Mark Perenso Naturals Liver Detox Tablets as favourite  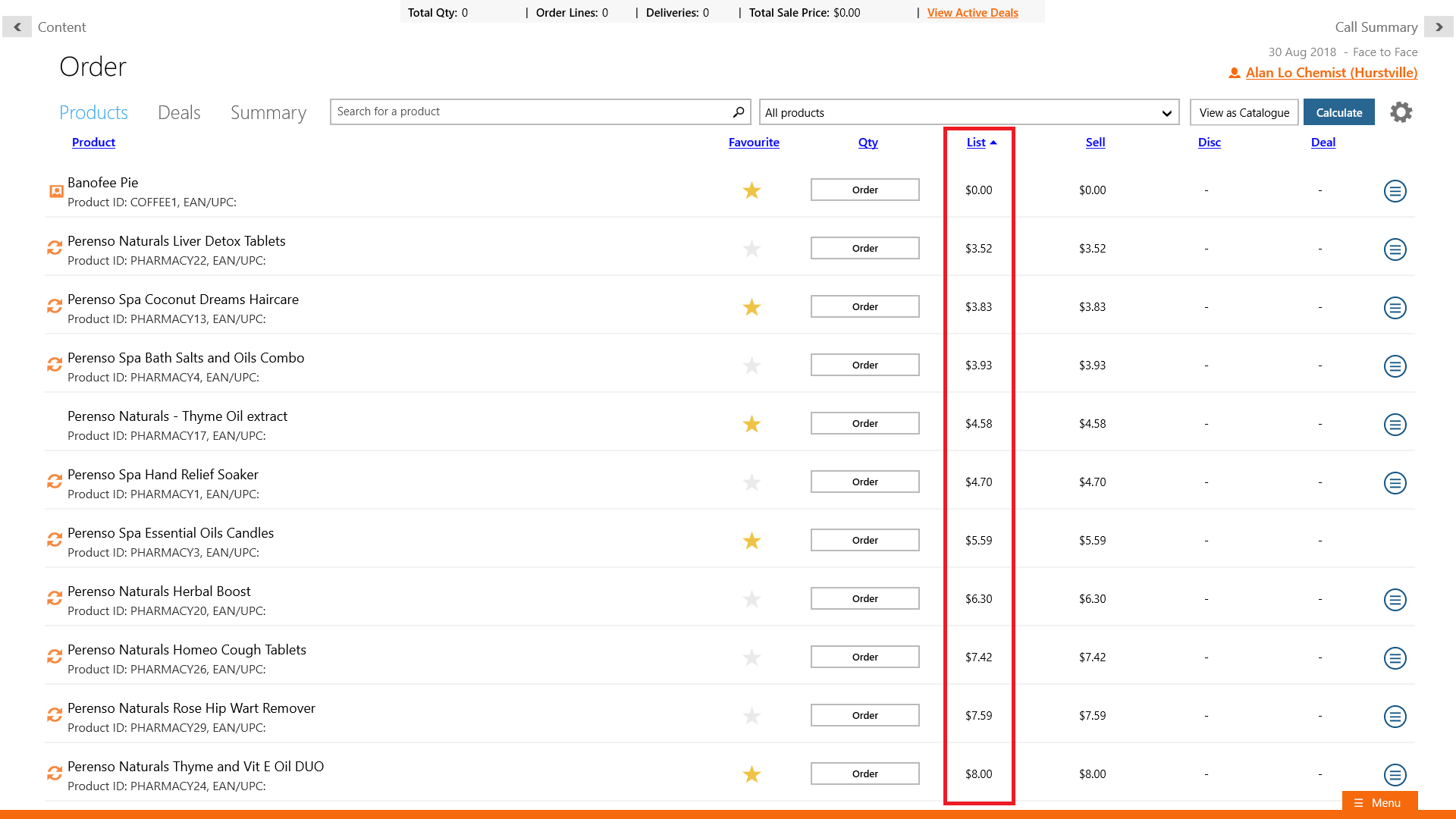(x=752, y=249)
